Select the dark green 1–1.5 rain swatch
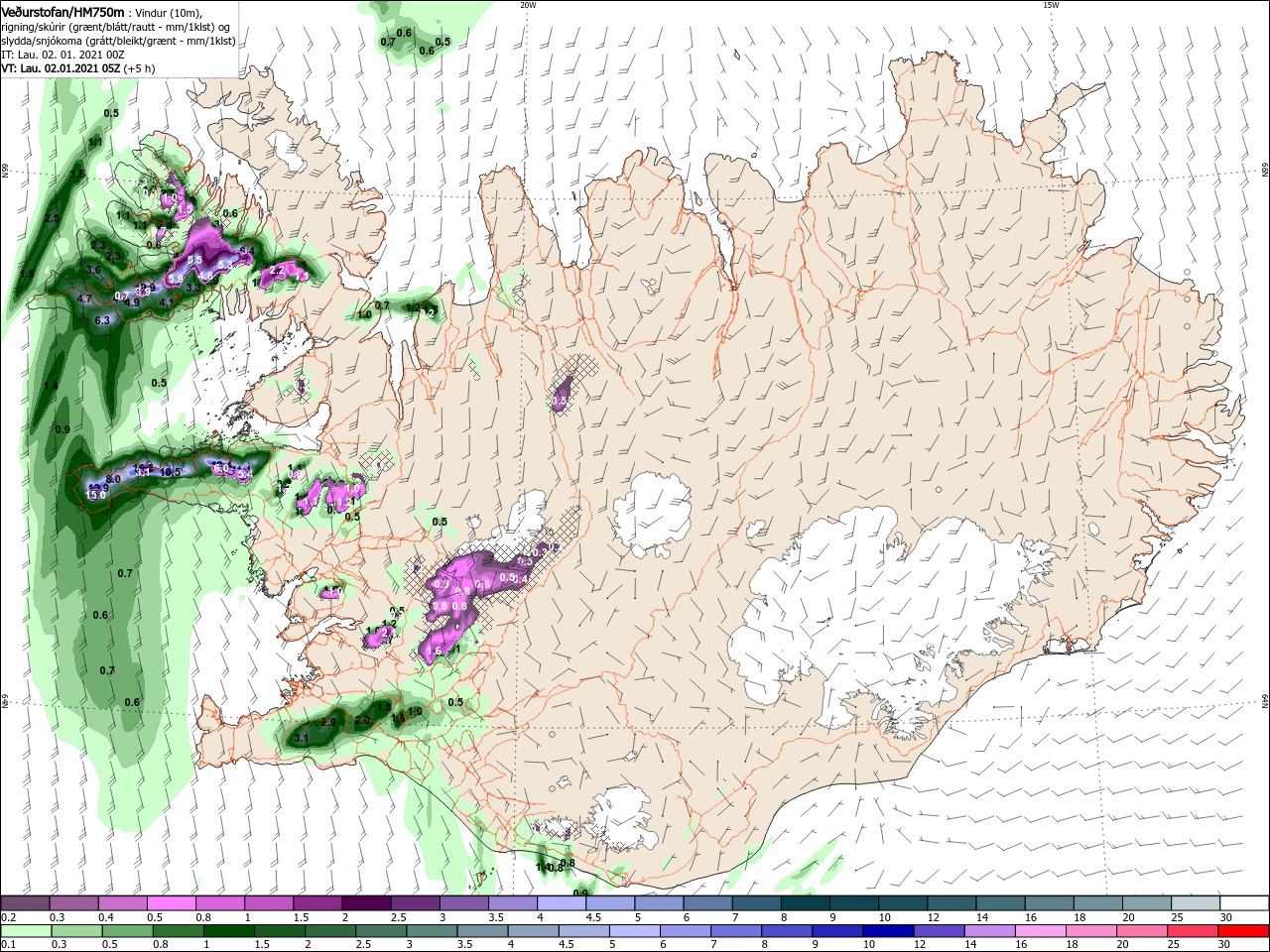Viewport: 1270px width, 952px height. pyautogui.click(x=229, y=931)
